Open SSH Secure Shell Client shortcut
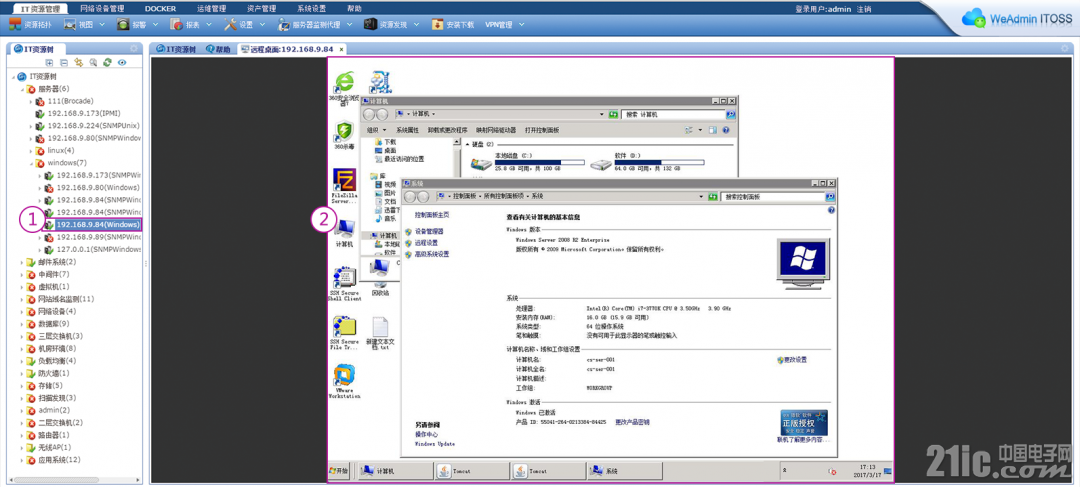Image resolution: width=1080 pixels, height=487 pixels. (x=344, y=285)
